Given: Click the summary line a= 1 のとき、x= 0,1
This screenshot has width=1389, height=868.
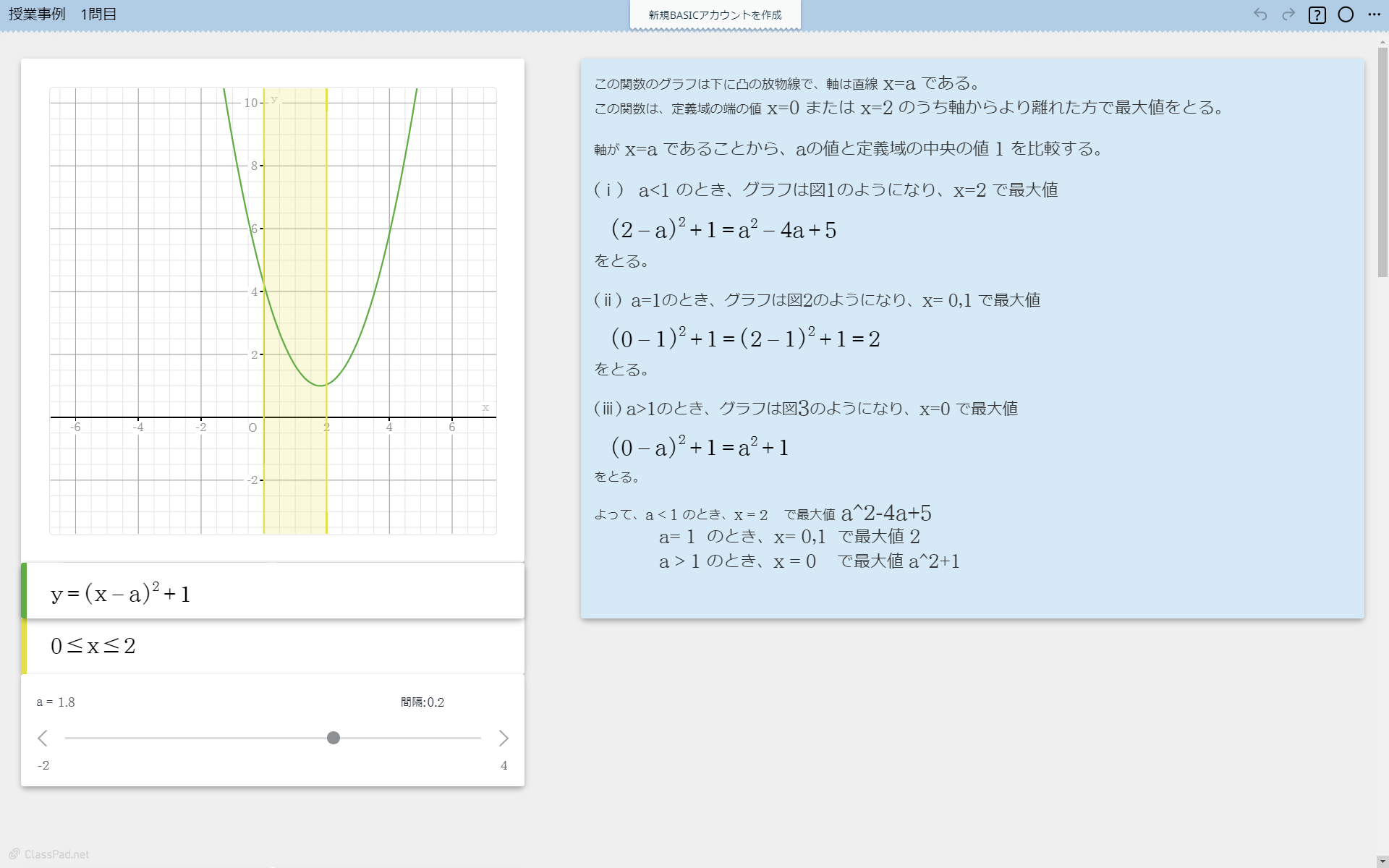Looking at the screenshot, I should (789, 537).
